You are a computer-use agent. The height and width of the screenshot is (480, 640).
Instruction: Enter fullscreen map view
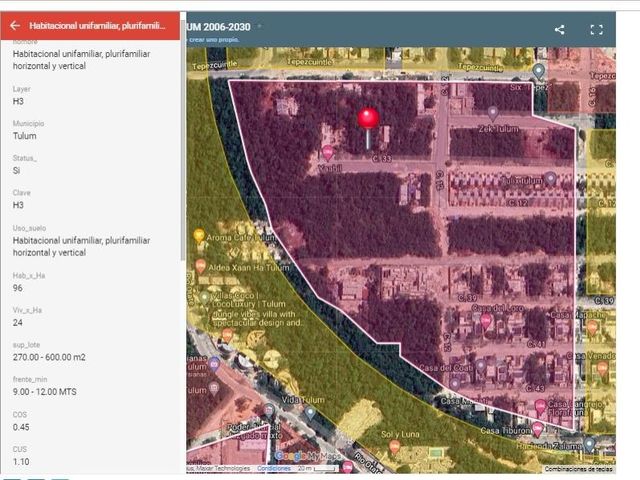[x=596, y=29]
